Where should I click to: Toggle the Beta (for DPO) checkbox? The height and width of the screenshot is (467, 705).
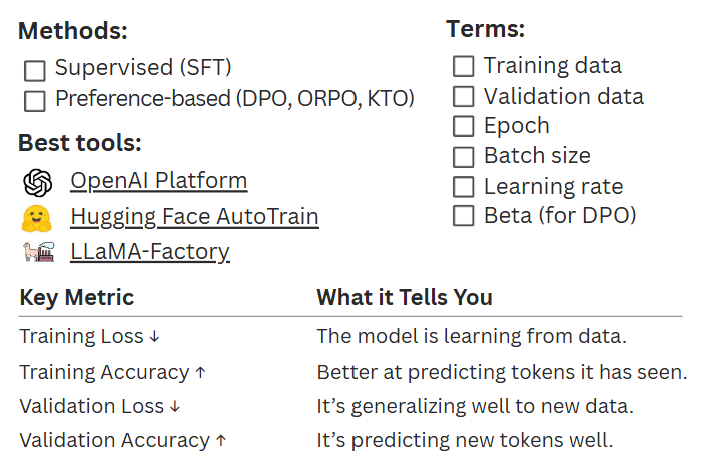click(x=463, y=216)
